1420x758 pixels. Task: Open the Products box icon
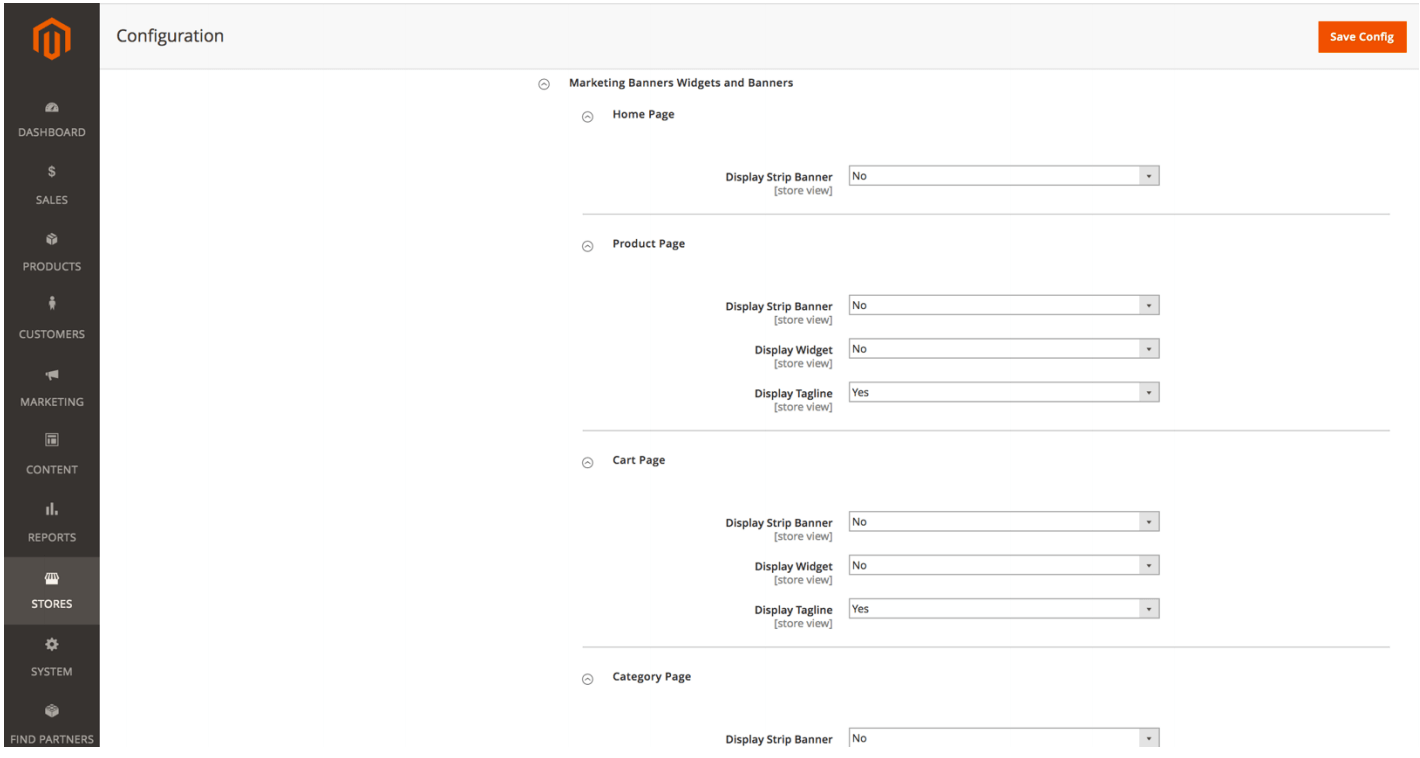[x=52, y=240]
